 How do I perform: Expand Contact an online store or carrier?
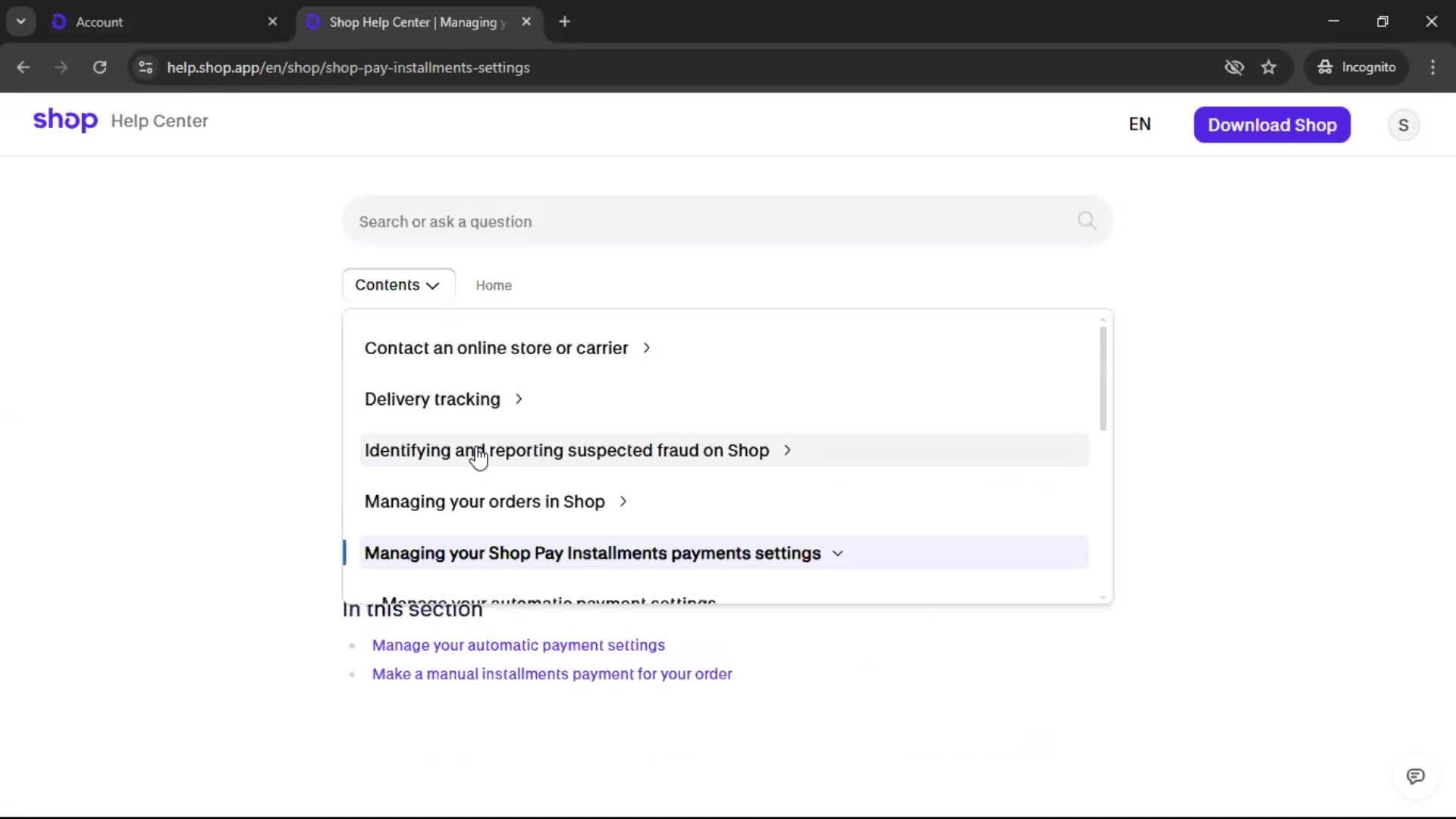point(646,348)
